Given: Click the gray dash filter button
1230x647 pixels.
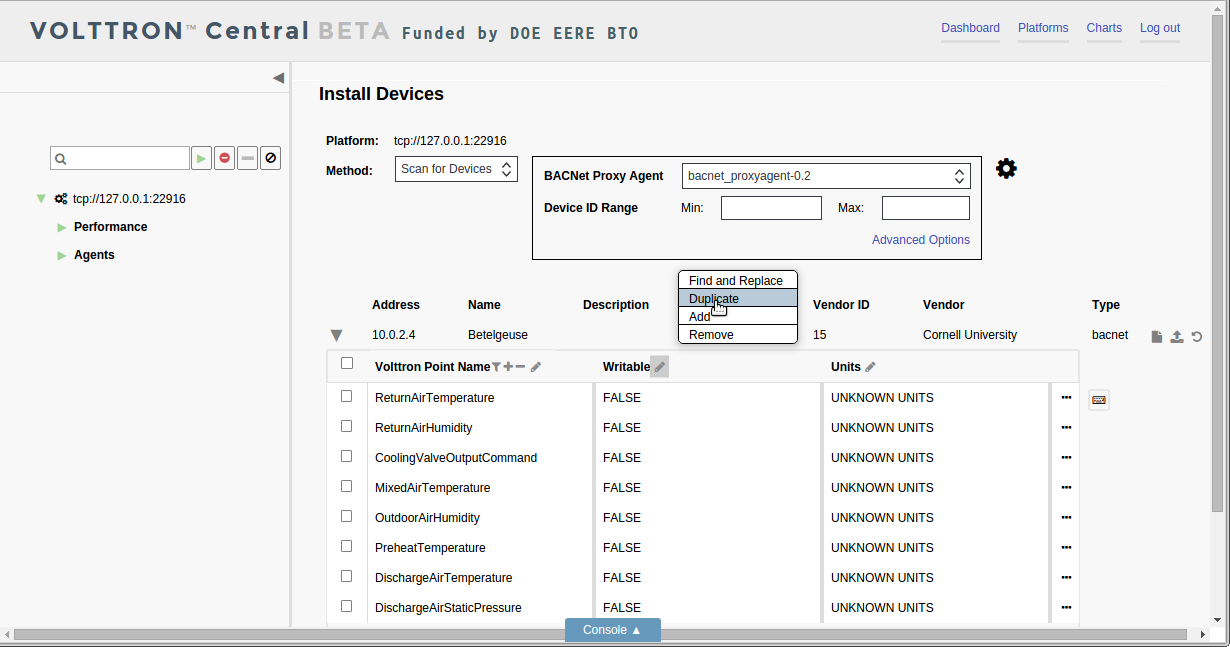Looking at the screenshot, I should pyautogui.click(x=248, y=158).
